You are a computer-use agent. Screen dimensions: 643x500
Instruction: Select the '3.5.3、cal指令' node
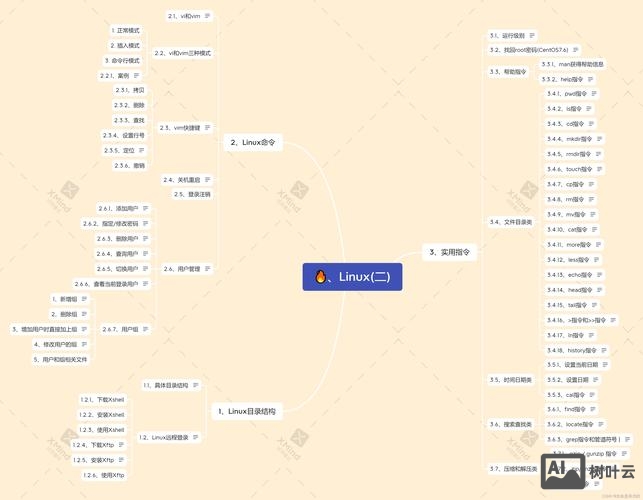(571, 395)
